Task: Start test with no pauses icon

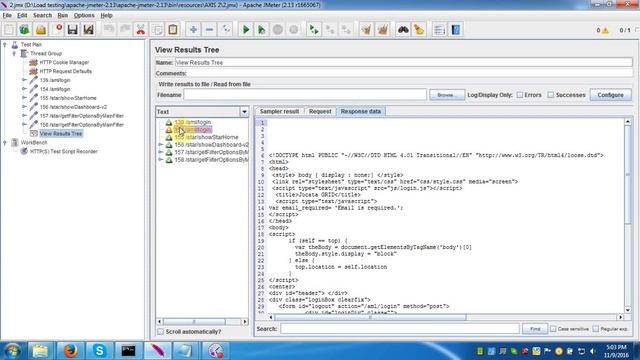Action: tap(262, 29)
